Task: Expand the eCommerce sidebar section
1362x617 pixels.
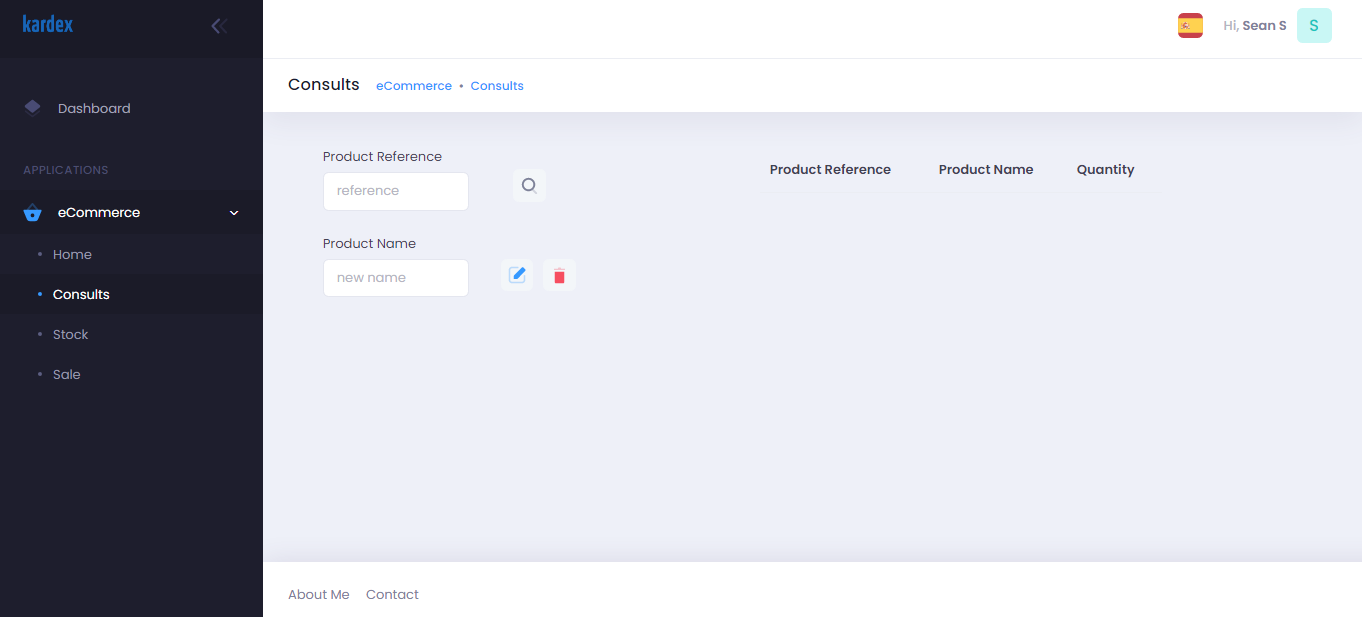Action: click(x=131, y=212)
